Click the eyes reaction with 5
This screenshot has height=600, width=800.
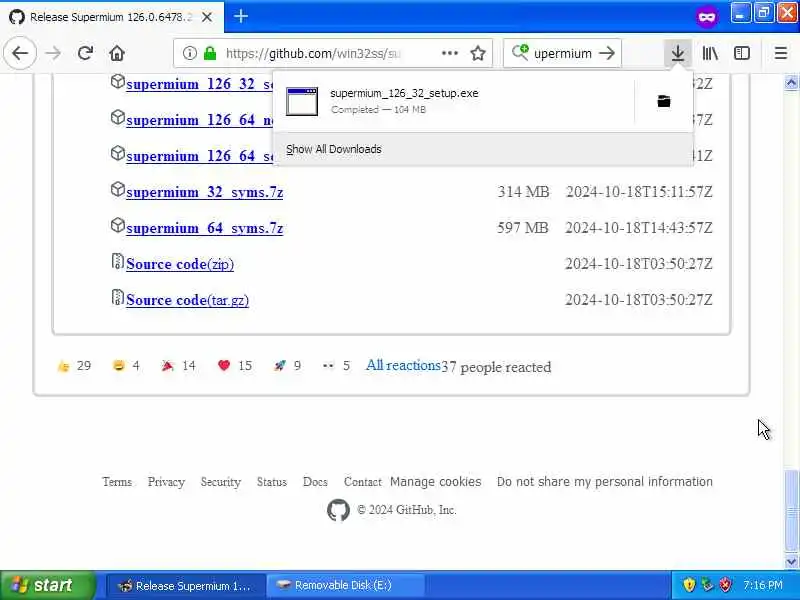click(x=336, y=366)
